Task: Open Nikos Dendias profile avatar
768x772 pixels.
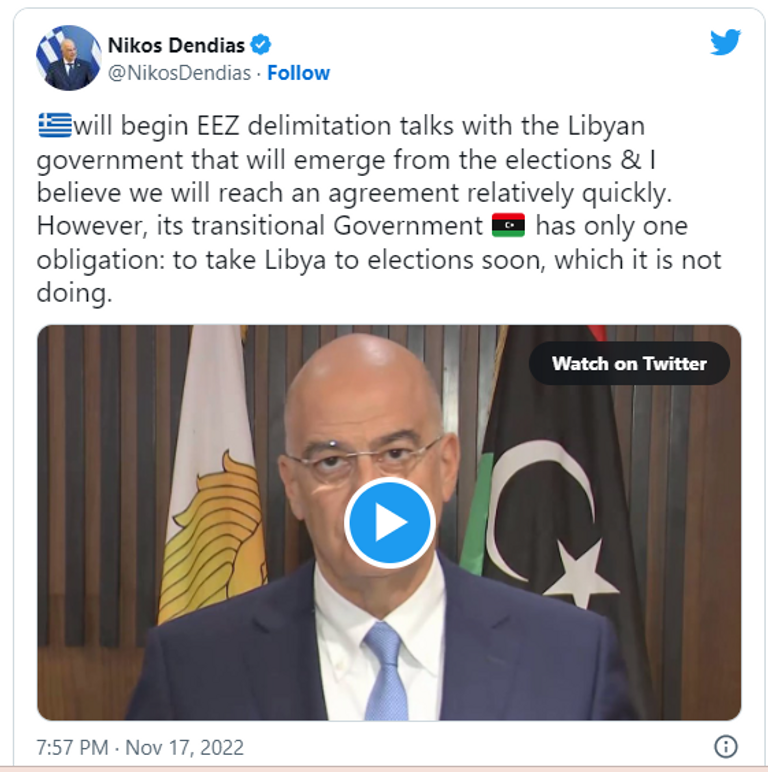Action: [x=68, y=58]
